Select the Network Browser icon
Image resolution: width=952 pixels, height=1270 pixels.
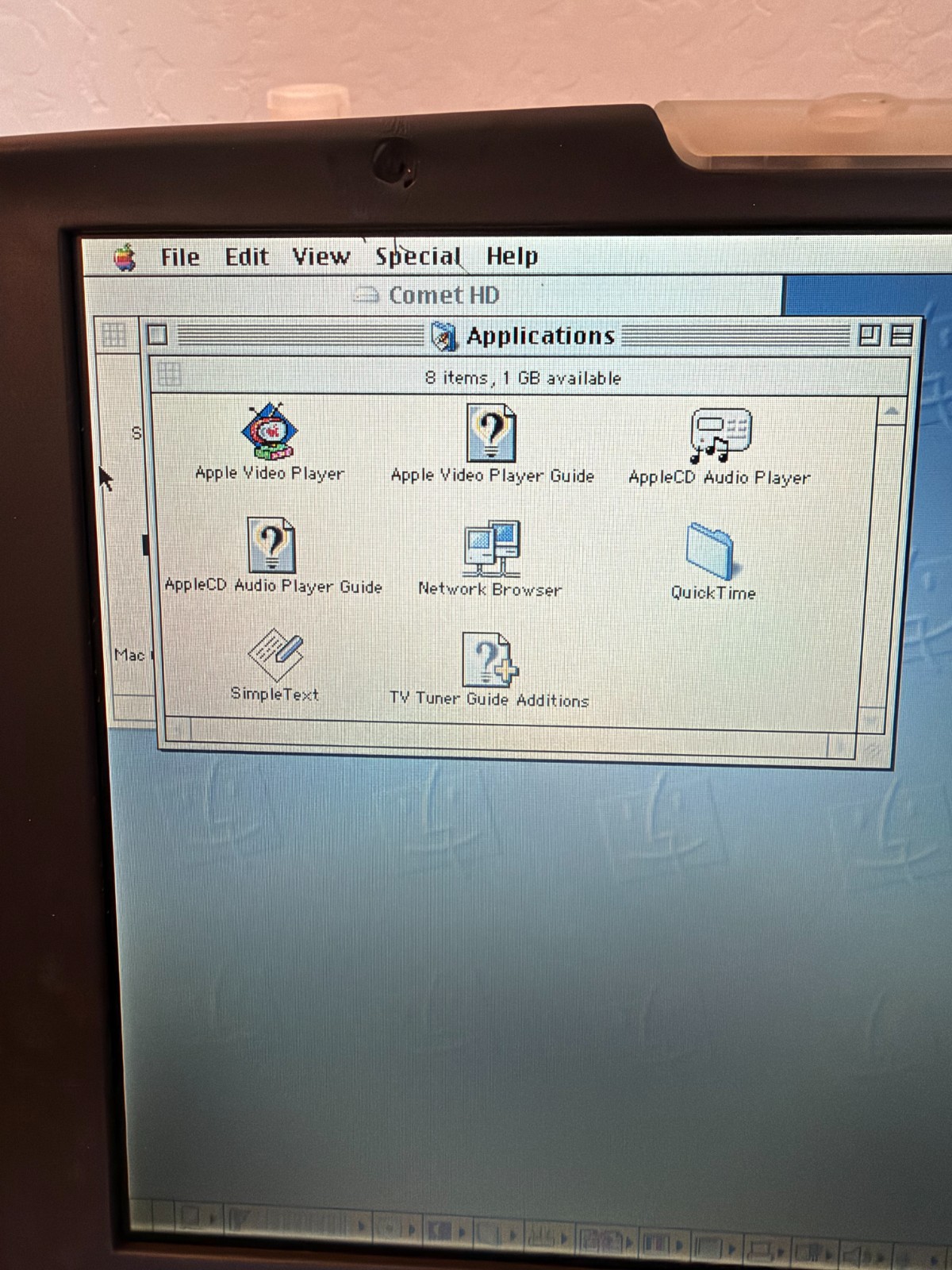pos(492,549)
